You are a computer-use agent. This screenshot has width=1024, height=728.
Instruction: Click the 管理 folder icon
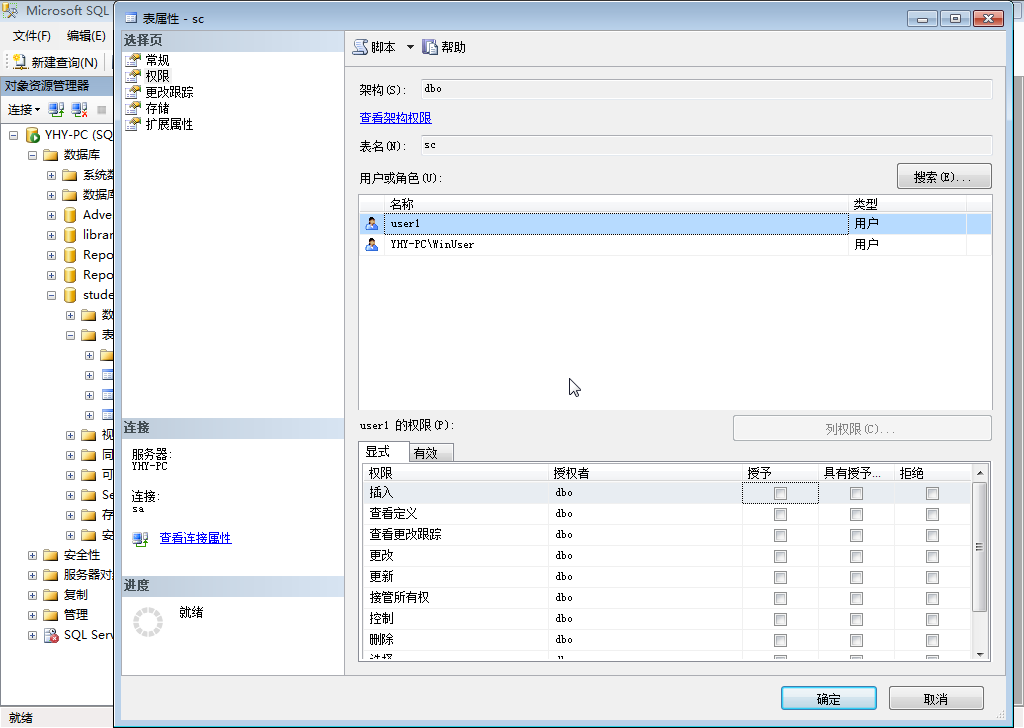coord(50,615)
